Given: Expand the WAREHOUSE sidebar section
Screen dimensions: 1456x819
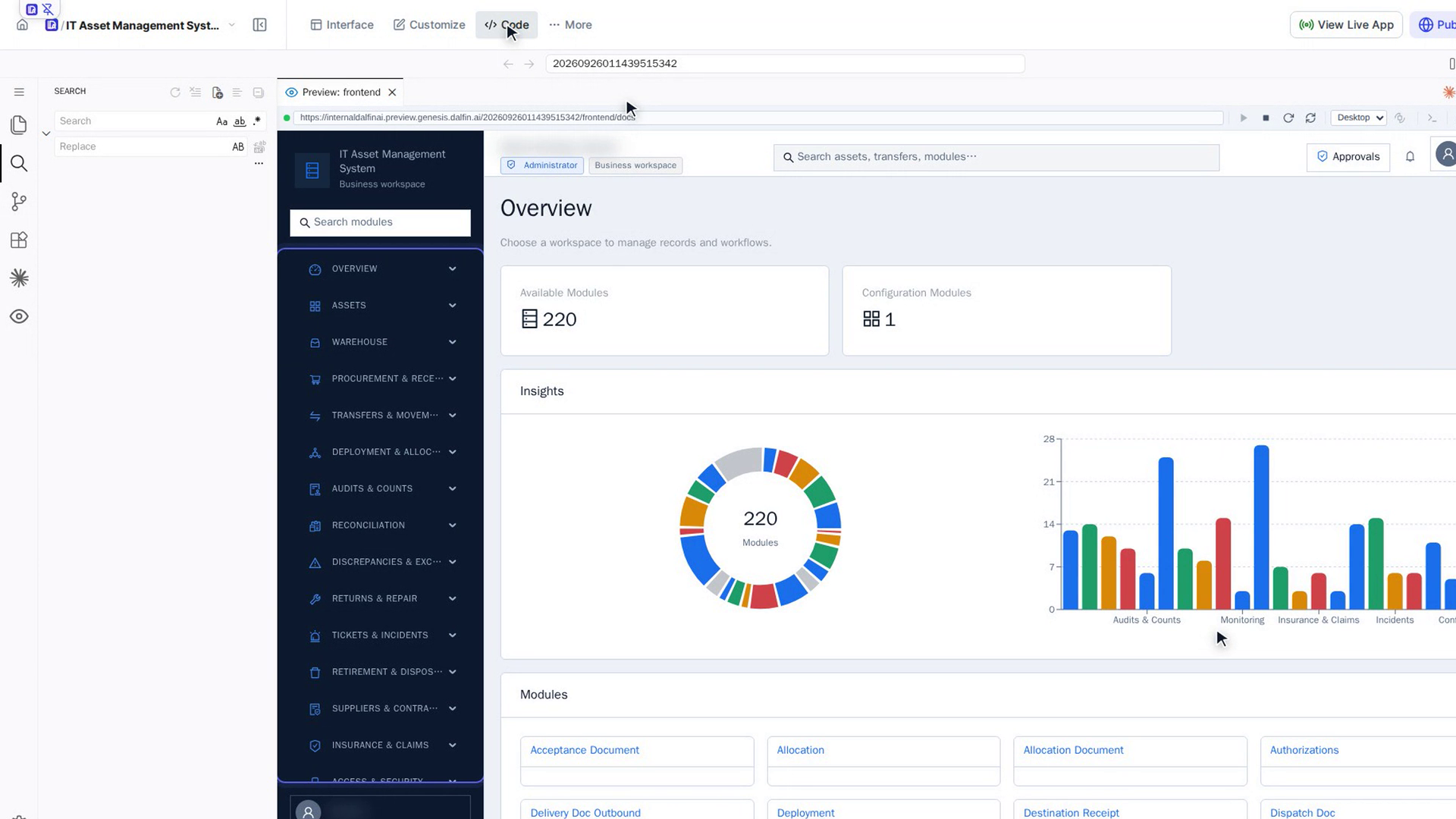Looking at the screenshot, I should (380, 342).
